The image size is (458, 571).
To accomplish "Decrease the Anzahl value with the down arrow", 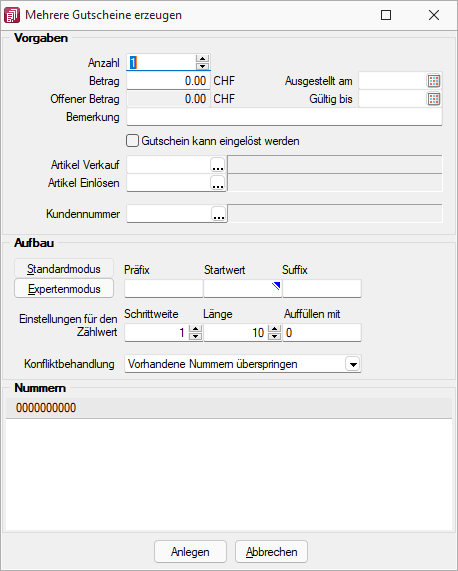I will [202, 66].
